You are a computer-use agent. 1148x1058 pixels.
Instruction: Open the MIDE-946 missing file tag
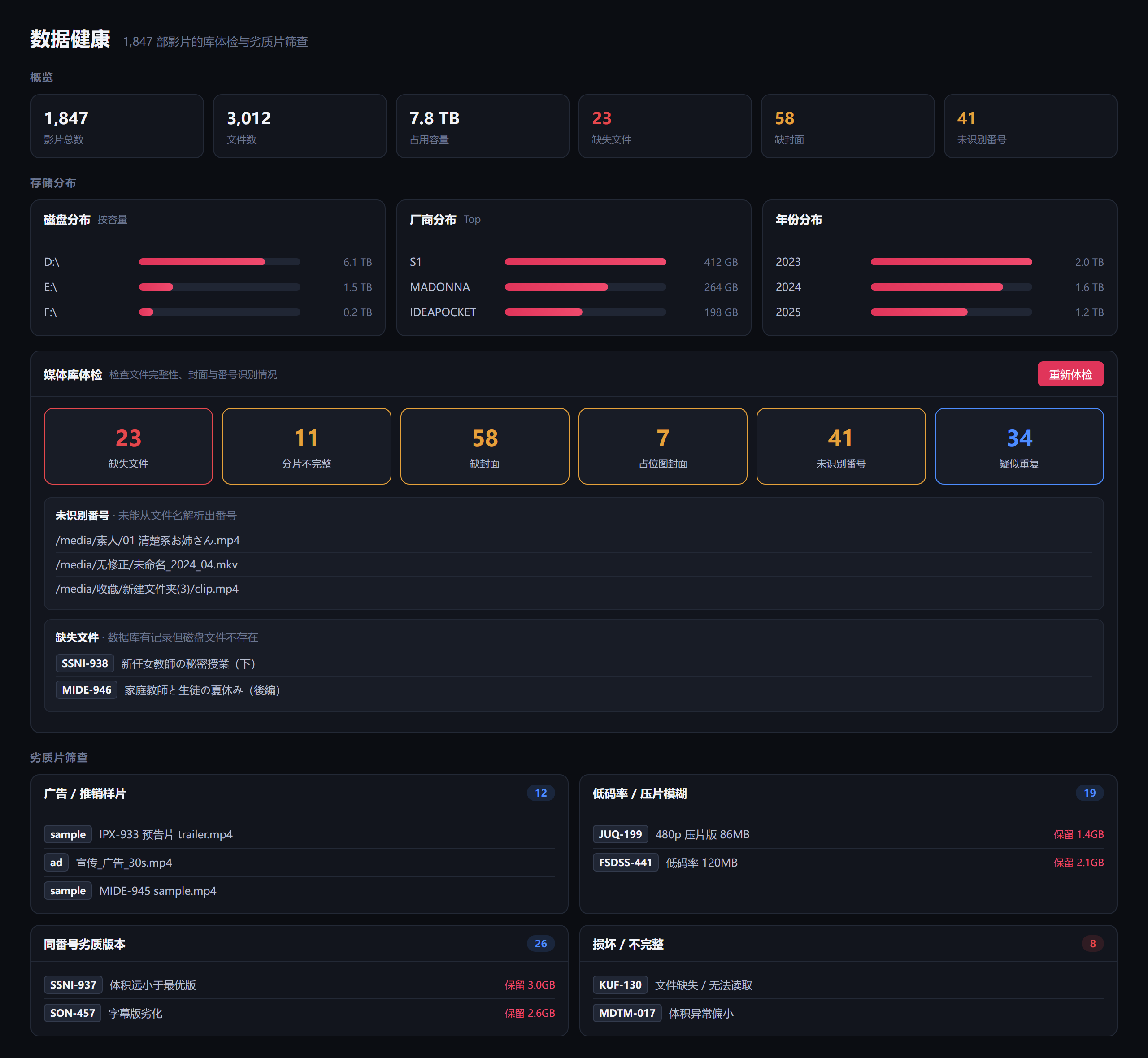click(x=87, y=690)
